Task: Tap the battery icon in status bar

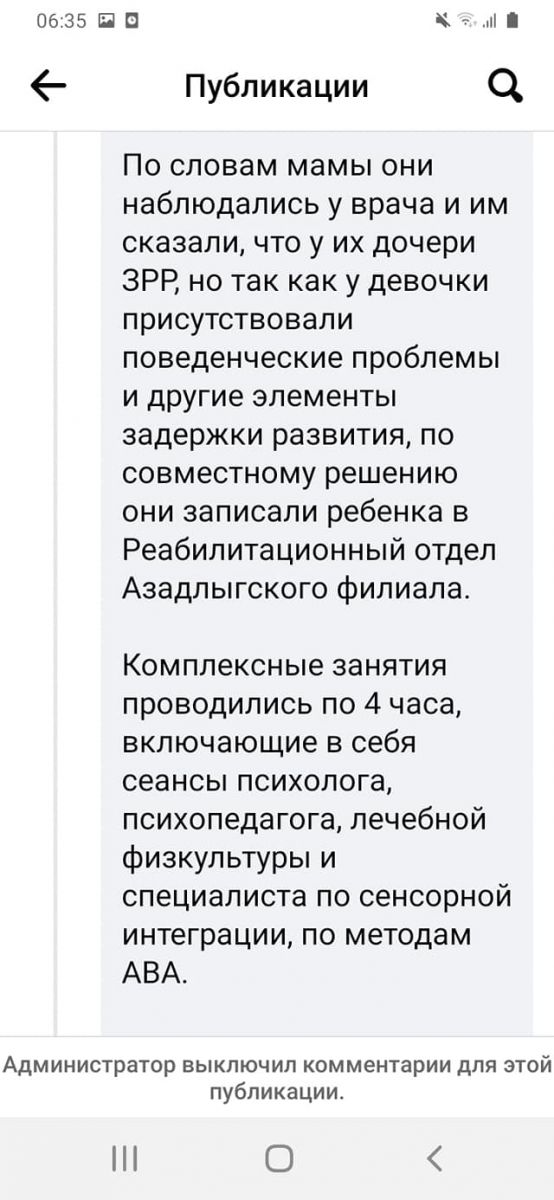Action: [512, 20]
